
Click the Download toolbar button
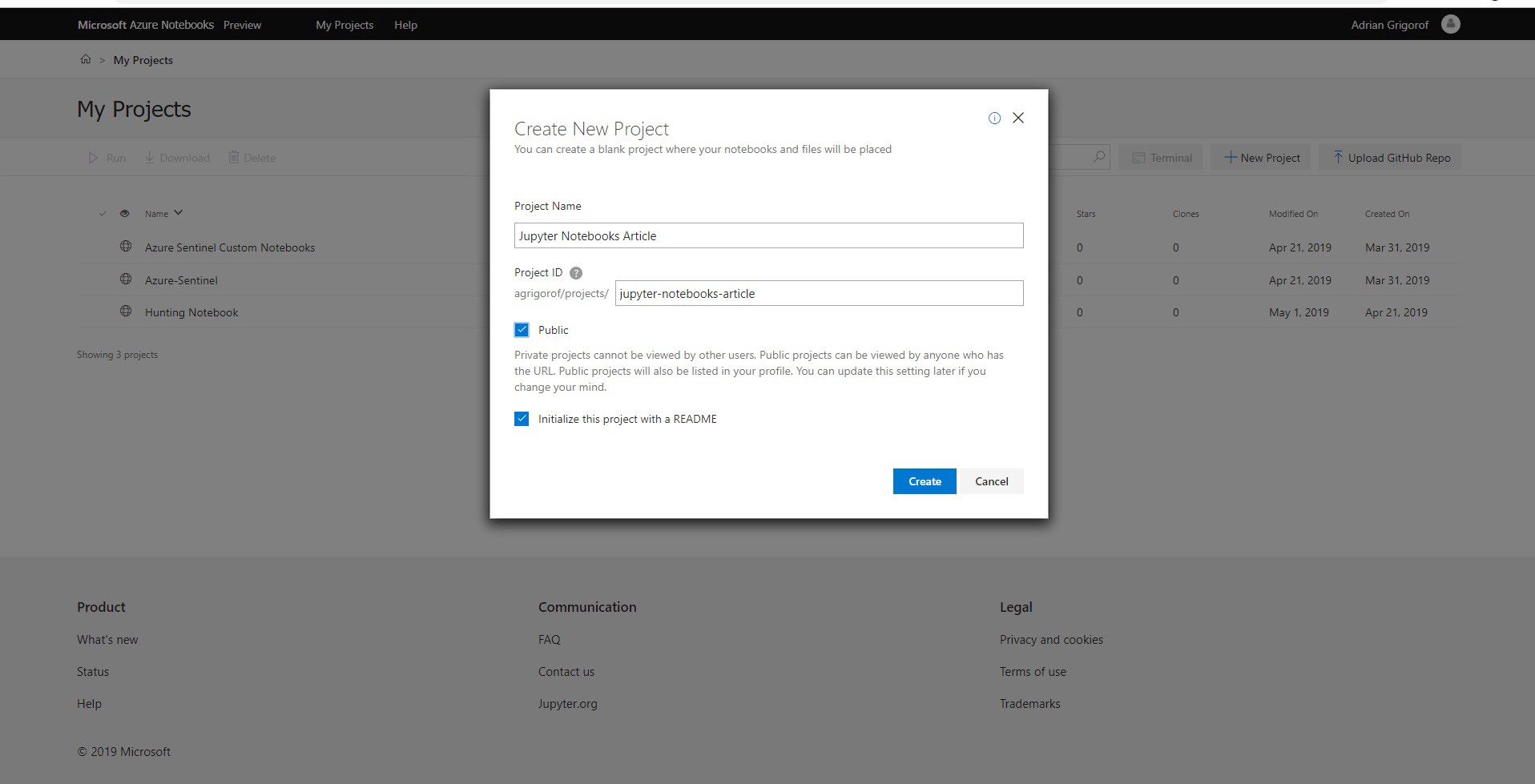pyautogui.click(x=177, y=158)
